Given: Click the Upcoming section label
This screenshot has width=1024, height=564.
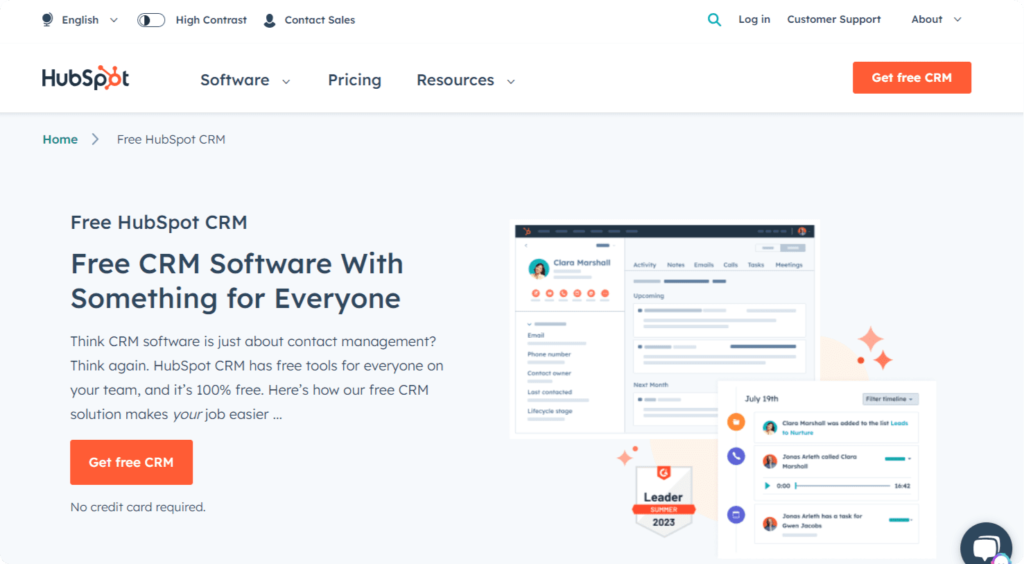Looking at the screenshot, I should pyautogui.click(x=648, y=296).
